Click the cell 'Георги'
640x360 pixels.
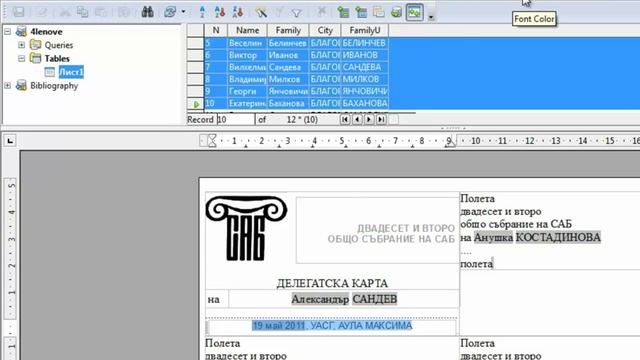[x=247, y=91]
